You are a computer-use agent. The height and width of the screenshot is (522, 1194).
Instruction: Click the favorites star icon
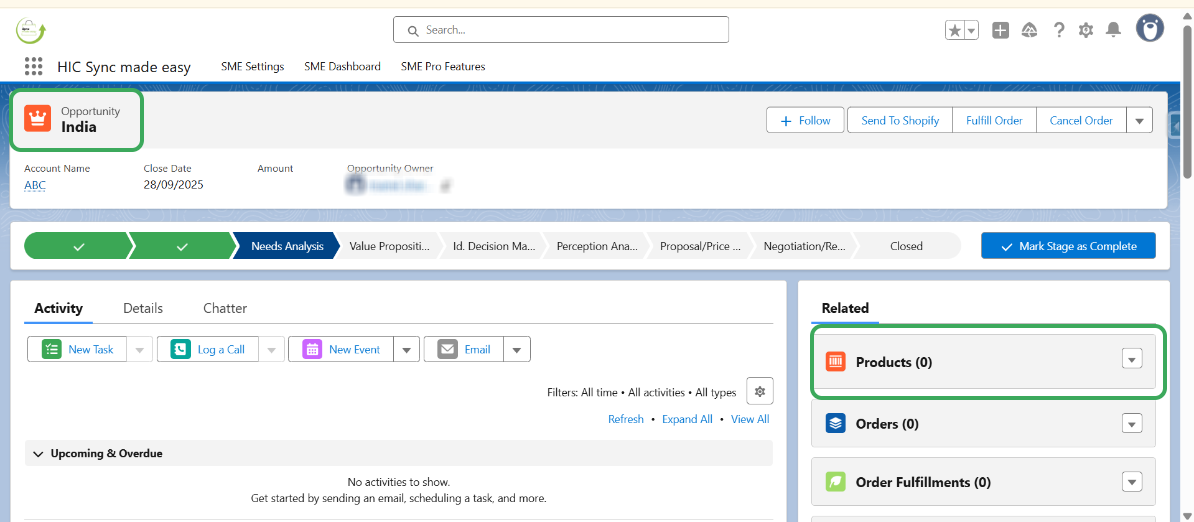tap(955, 30)
